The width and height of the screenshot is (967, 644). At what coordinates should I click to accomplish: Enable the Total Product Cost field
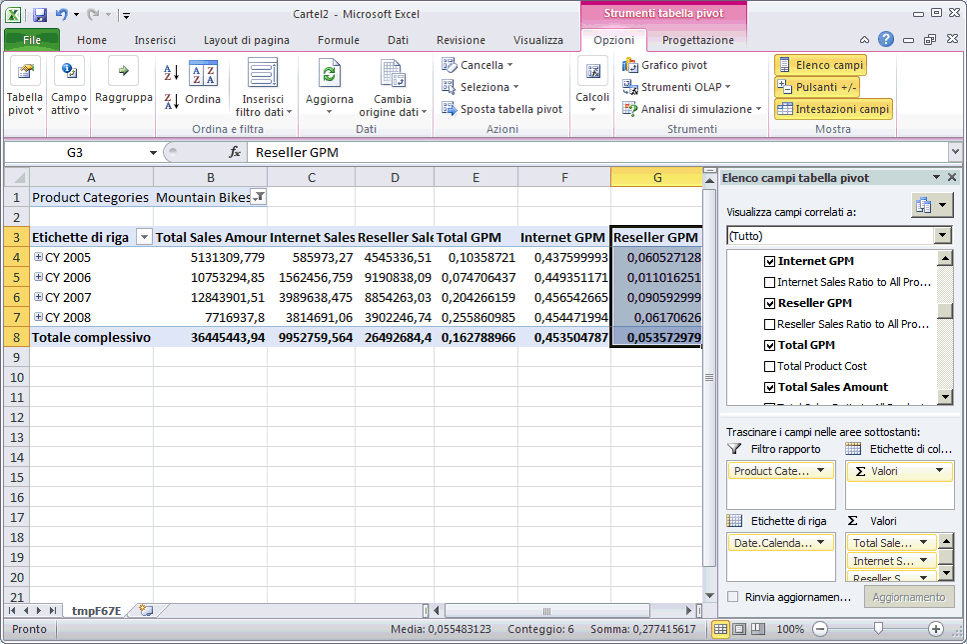[769, 366]
